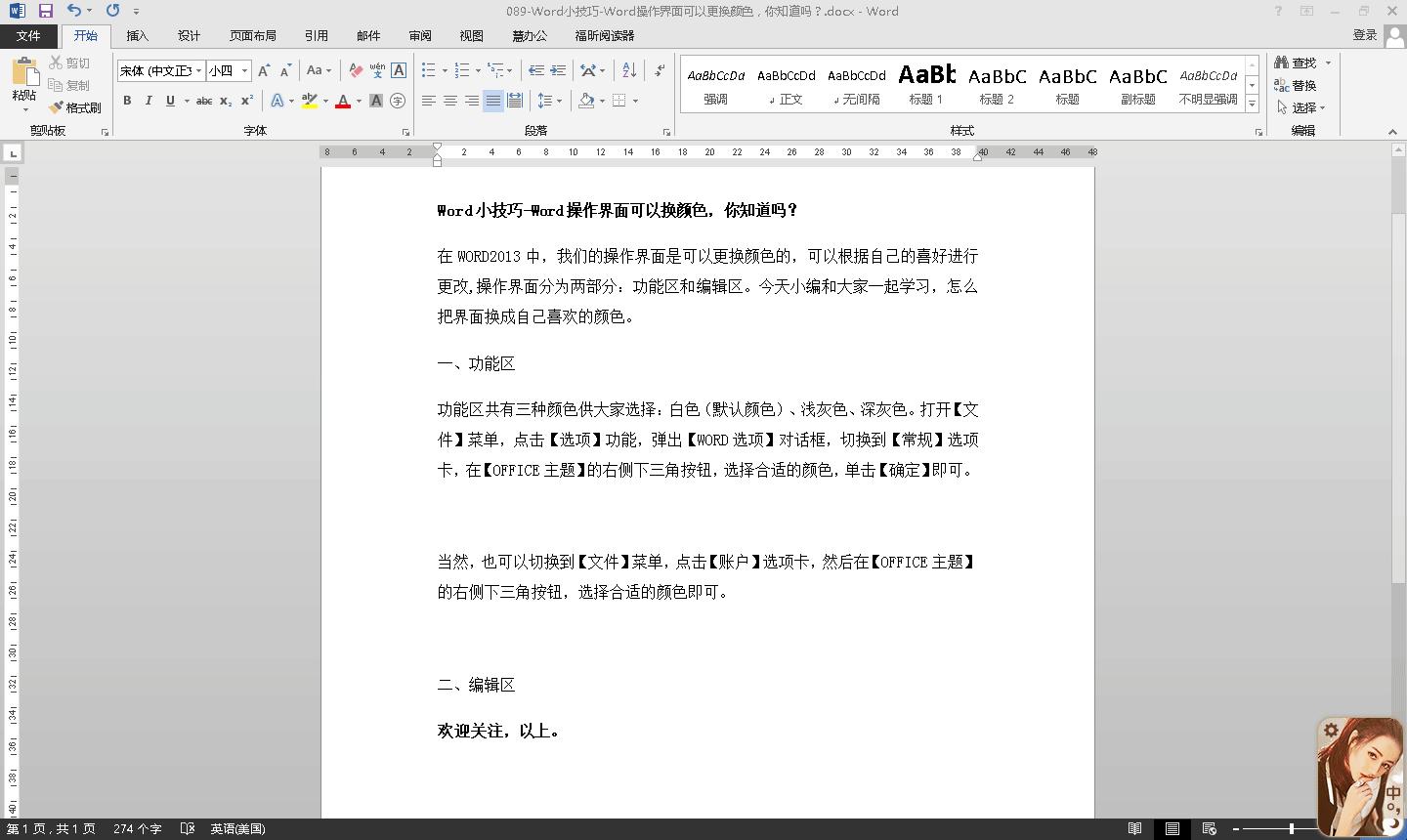Collapse the ribbon with the up chevron
Image resolution: width=1407 pixels, height=840 pixels.
1392,132
